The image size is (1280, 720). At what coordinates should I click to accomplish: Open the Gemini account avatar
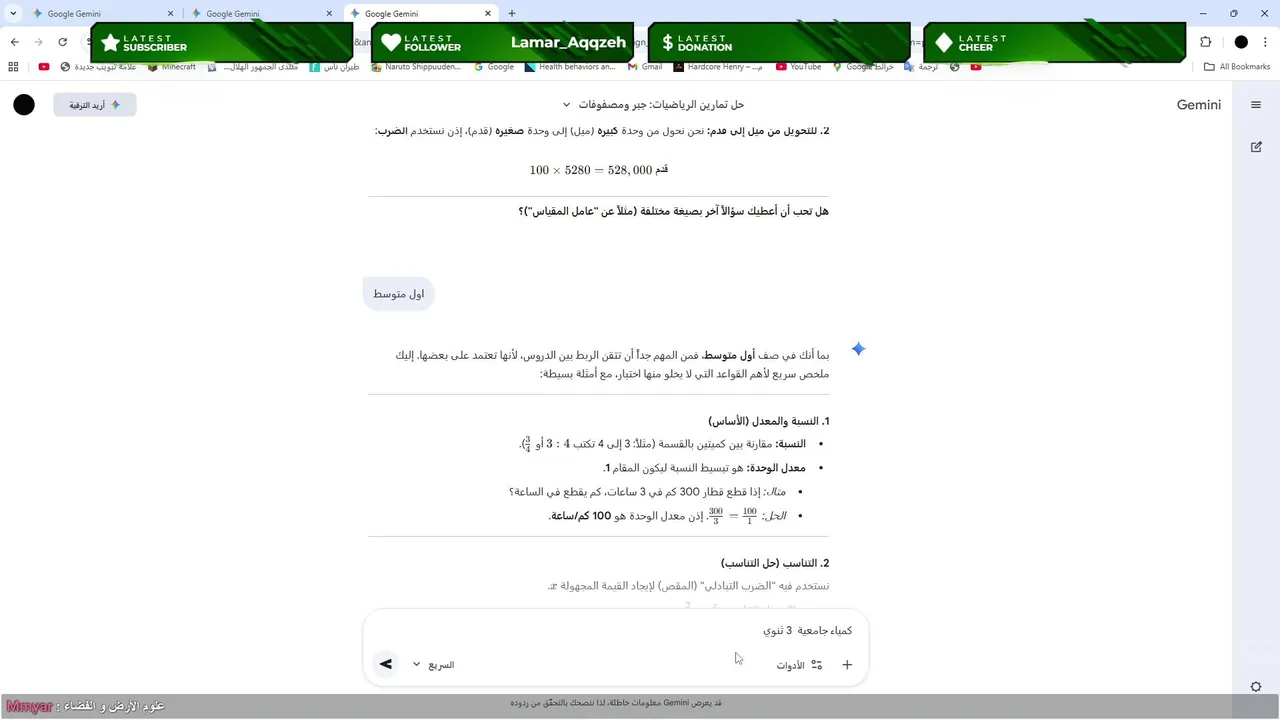[x=24, y=105]
